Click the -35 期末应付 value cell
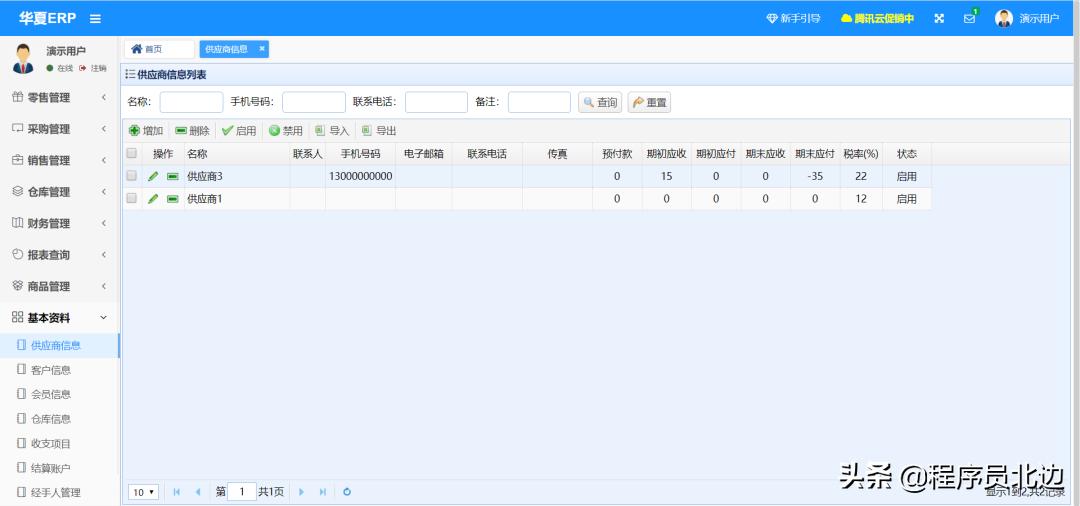 tap(816, 176)
